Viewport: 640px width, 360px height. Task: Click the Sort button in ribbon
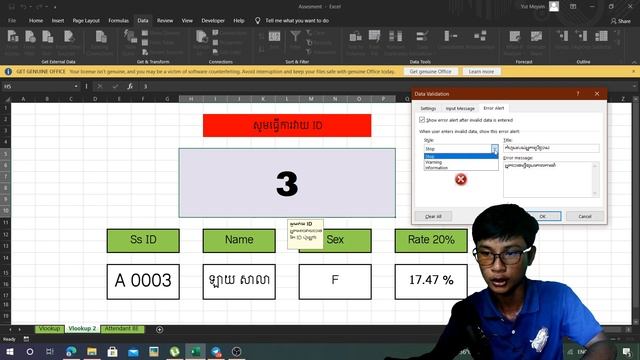click(x=274, y=37)
